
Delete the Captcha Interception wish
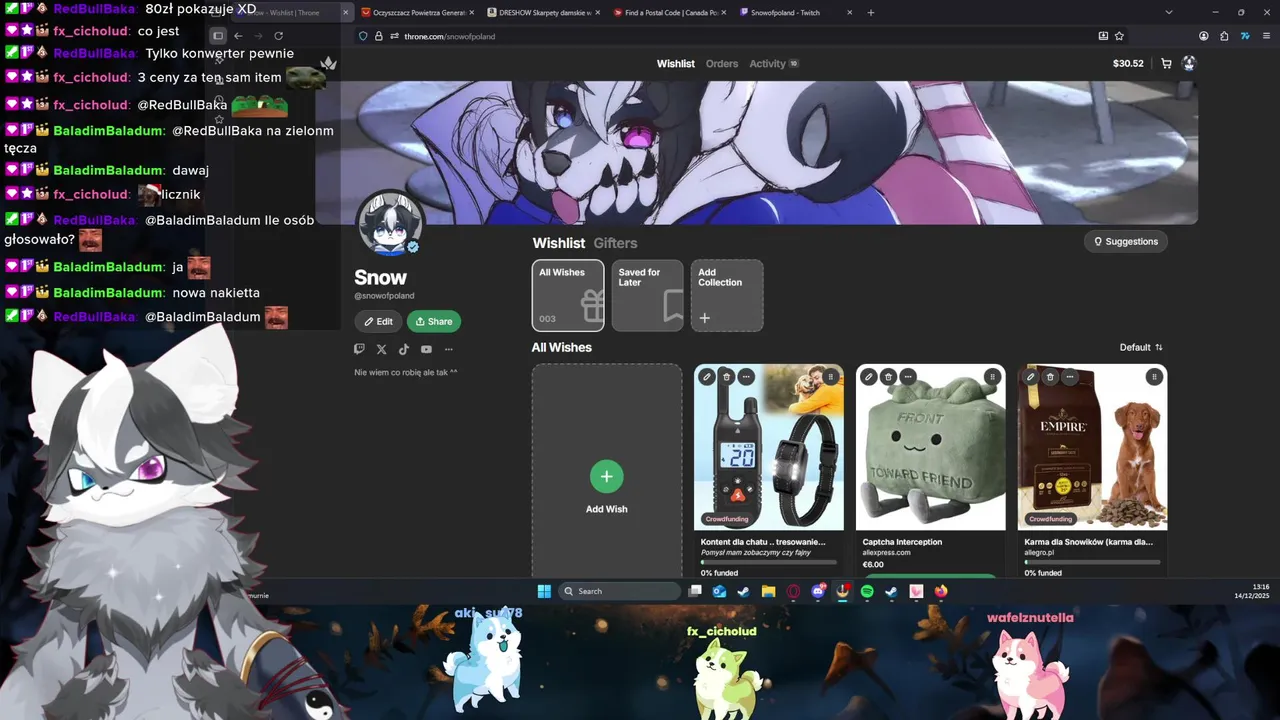[x=888, y=377]
